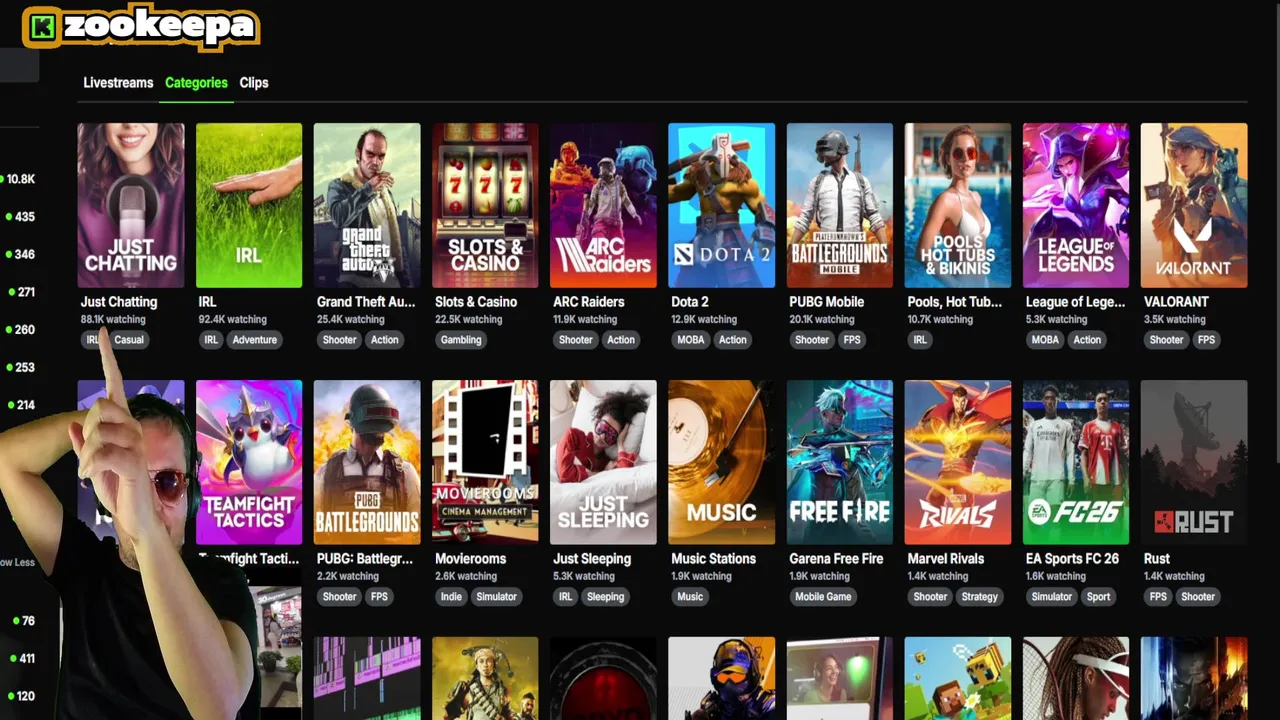1280x720 pixels.
Task: Click the sidebar channel showing 435 viewers
Action: 19,217
